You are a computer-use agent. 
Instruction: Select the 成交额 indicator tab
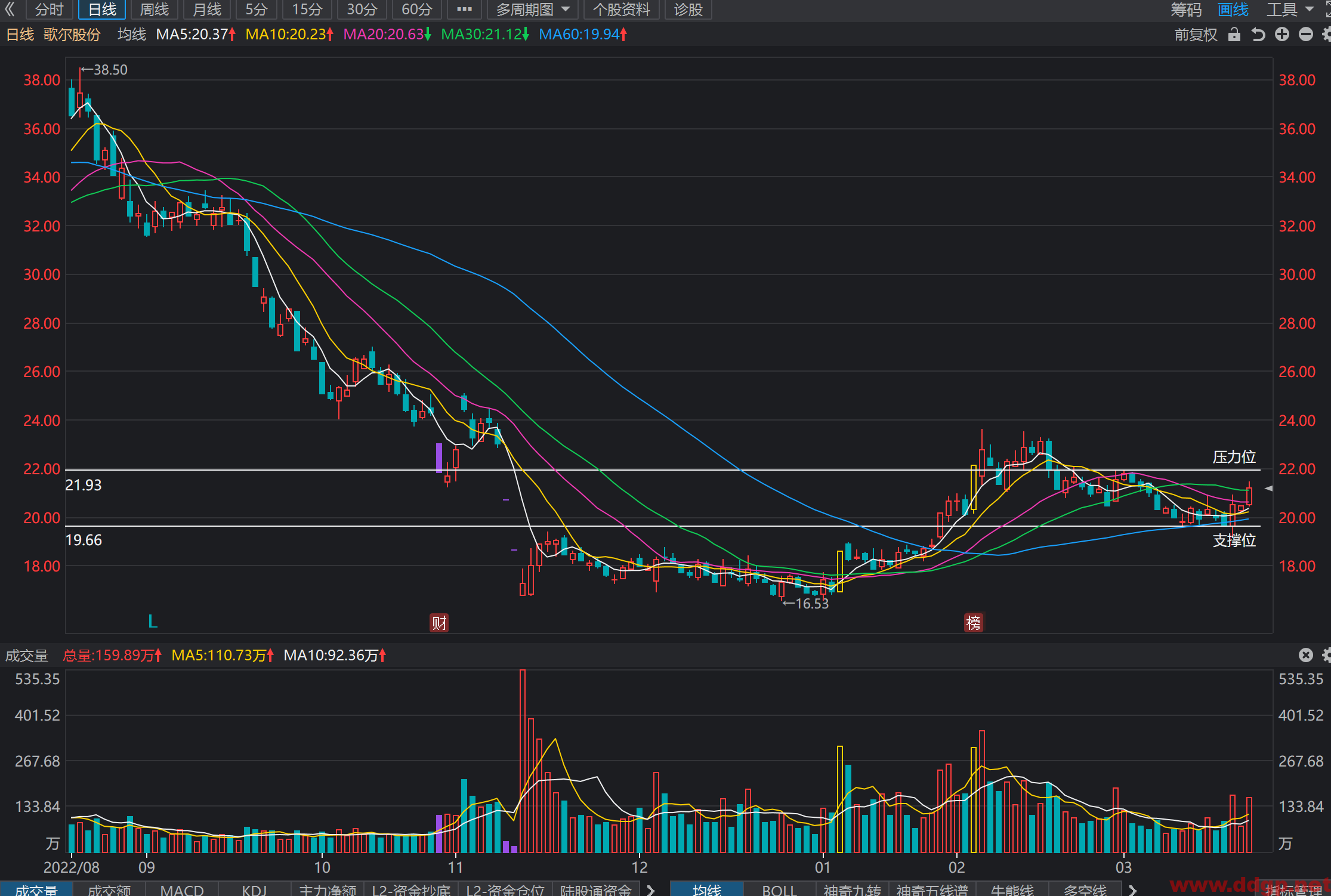coord(109,889)
